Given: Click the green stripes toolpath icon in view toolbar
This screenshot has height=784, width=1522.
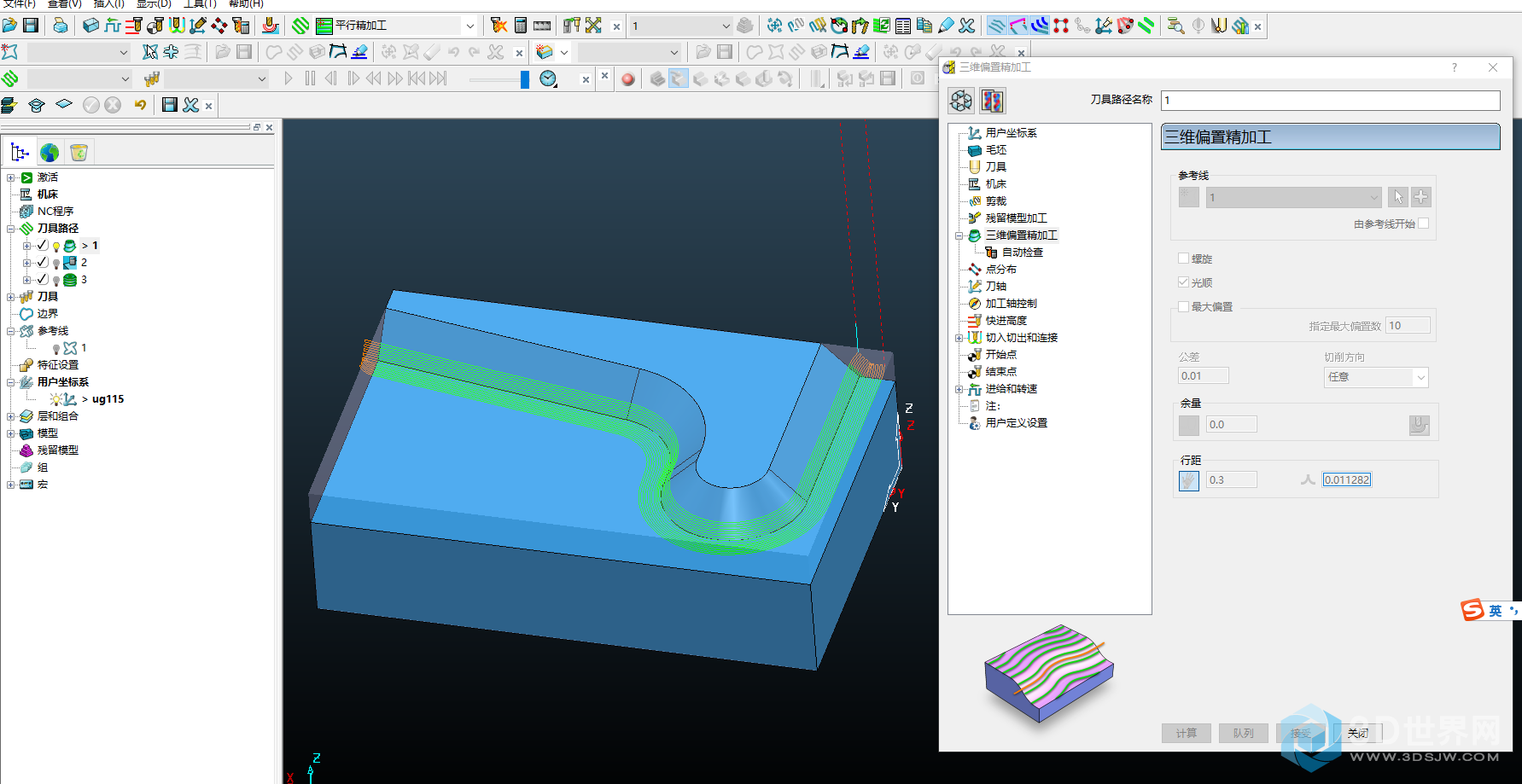Looking at the screenshot, I should (1146, 26).
